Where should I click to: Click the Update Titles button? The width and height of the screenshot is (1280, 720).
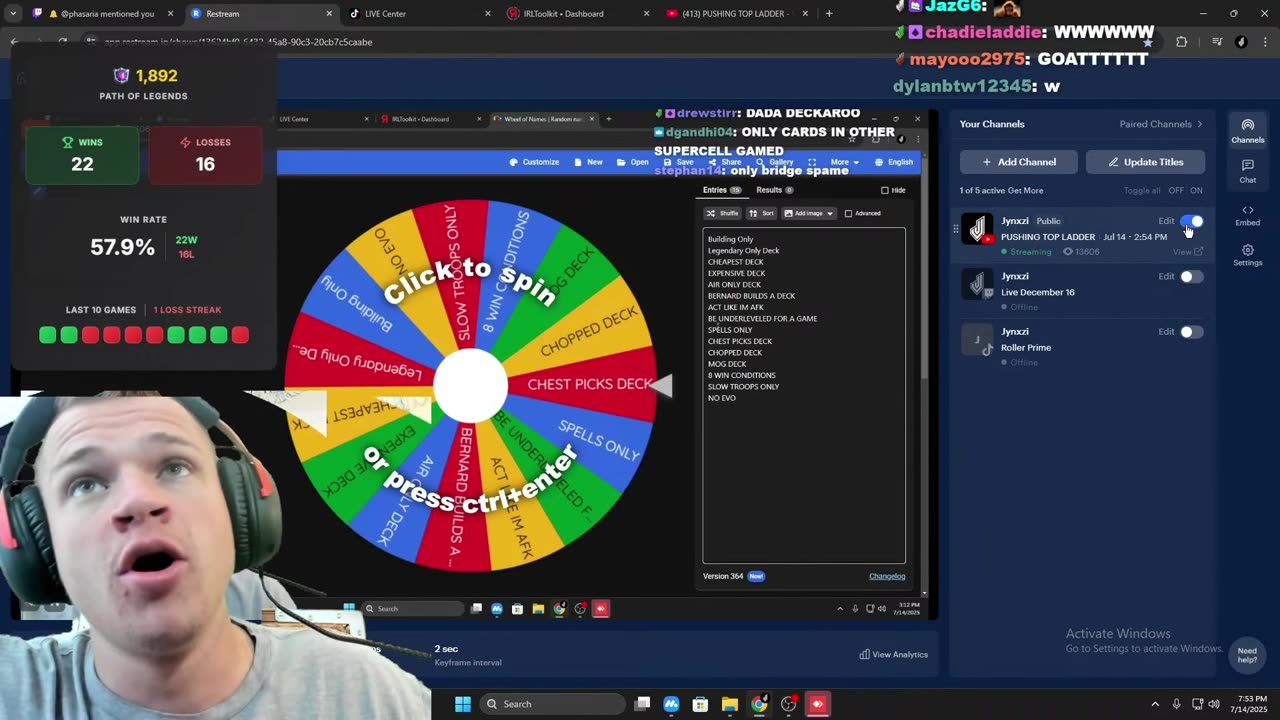[1145, 162]
